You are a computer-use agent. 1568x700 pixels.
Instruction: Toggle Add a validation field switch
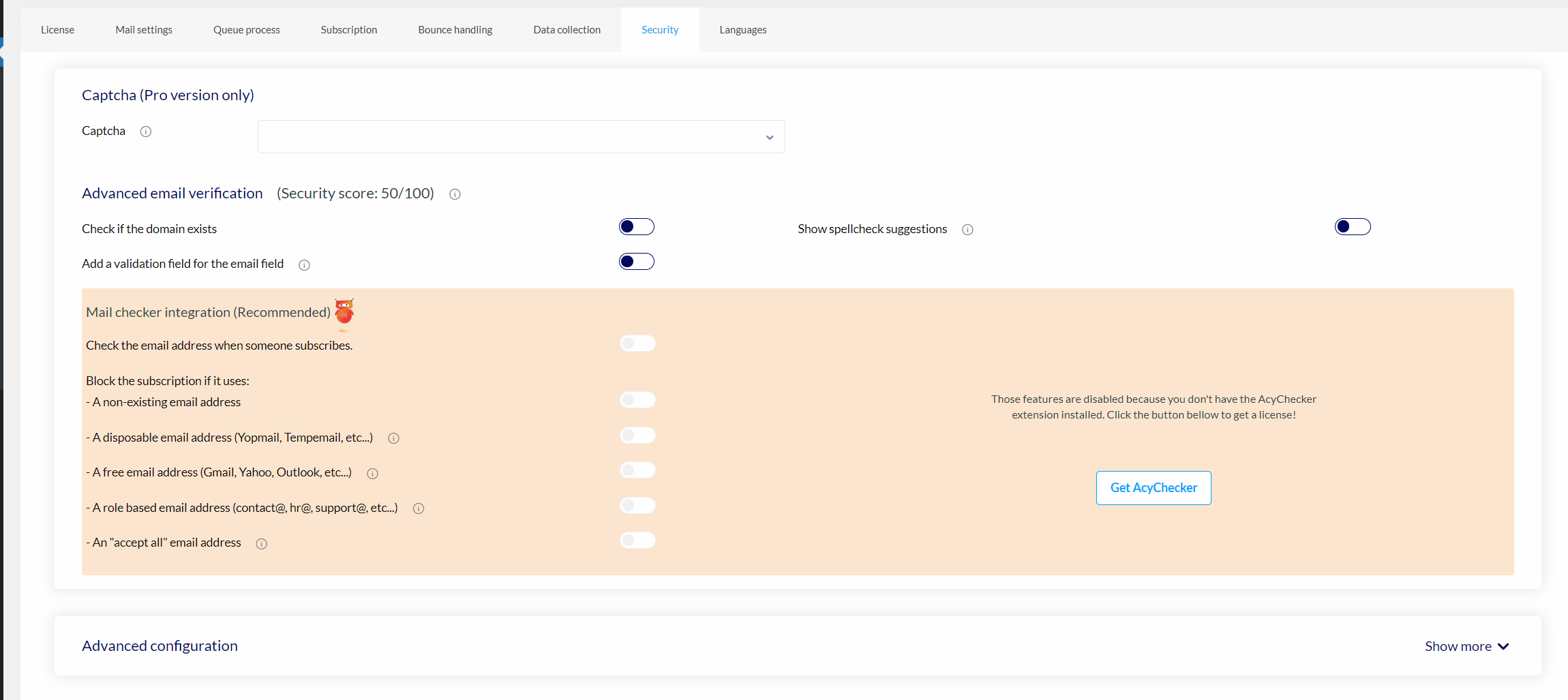pos(636,262)
